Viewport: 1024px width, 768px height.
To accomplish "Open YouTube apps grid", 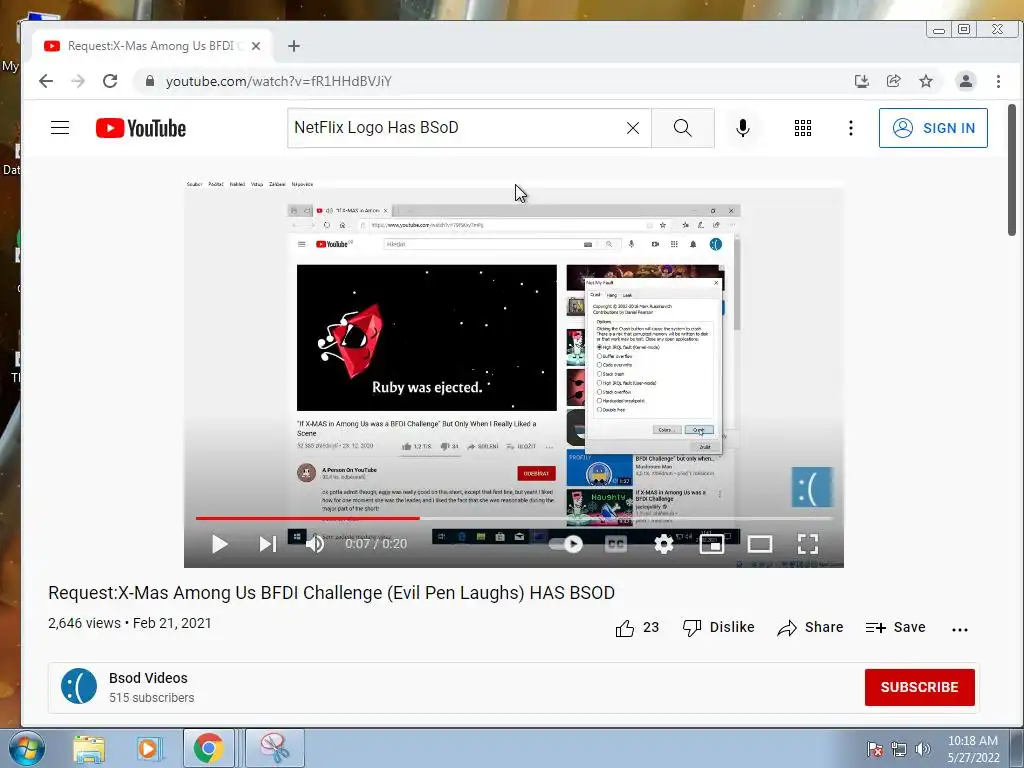I will click(x=803, y=128).
